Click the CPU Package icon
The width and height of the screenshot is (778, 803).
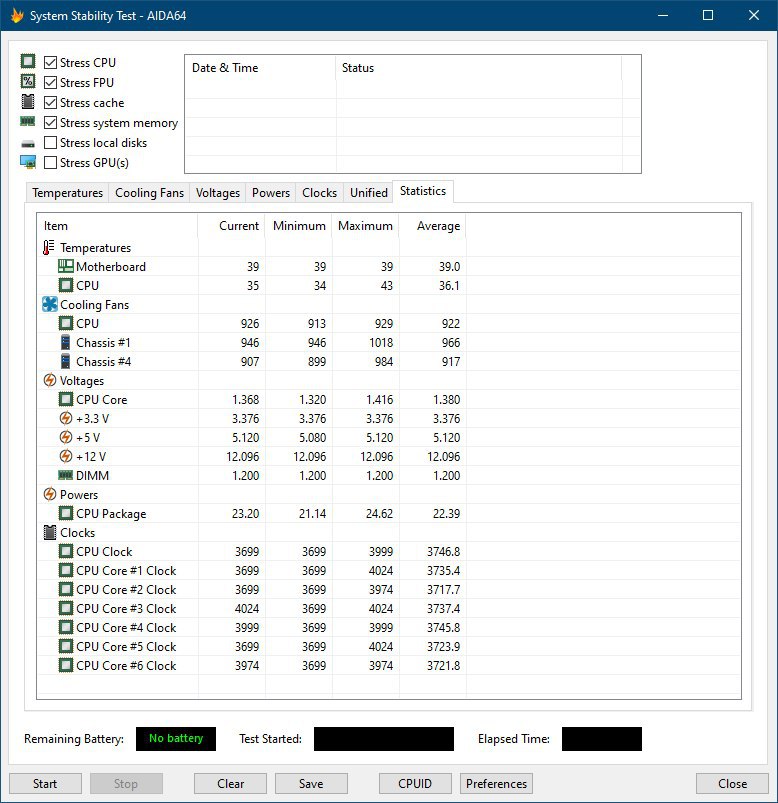[x=66, y=513]
